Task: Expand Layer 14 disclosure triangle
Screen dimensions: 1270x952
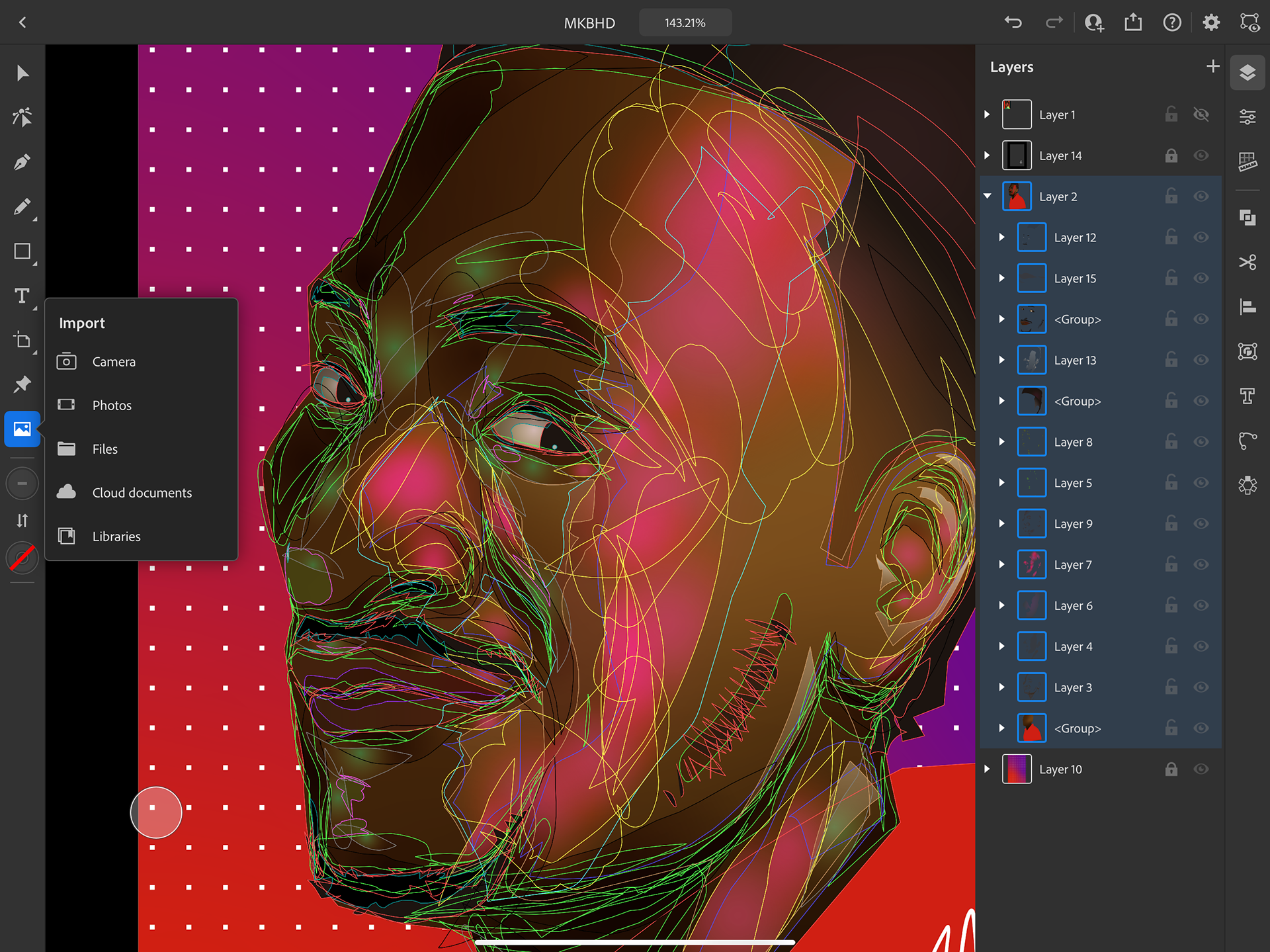Action: (x=988, y=155)
